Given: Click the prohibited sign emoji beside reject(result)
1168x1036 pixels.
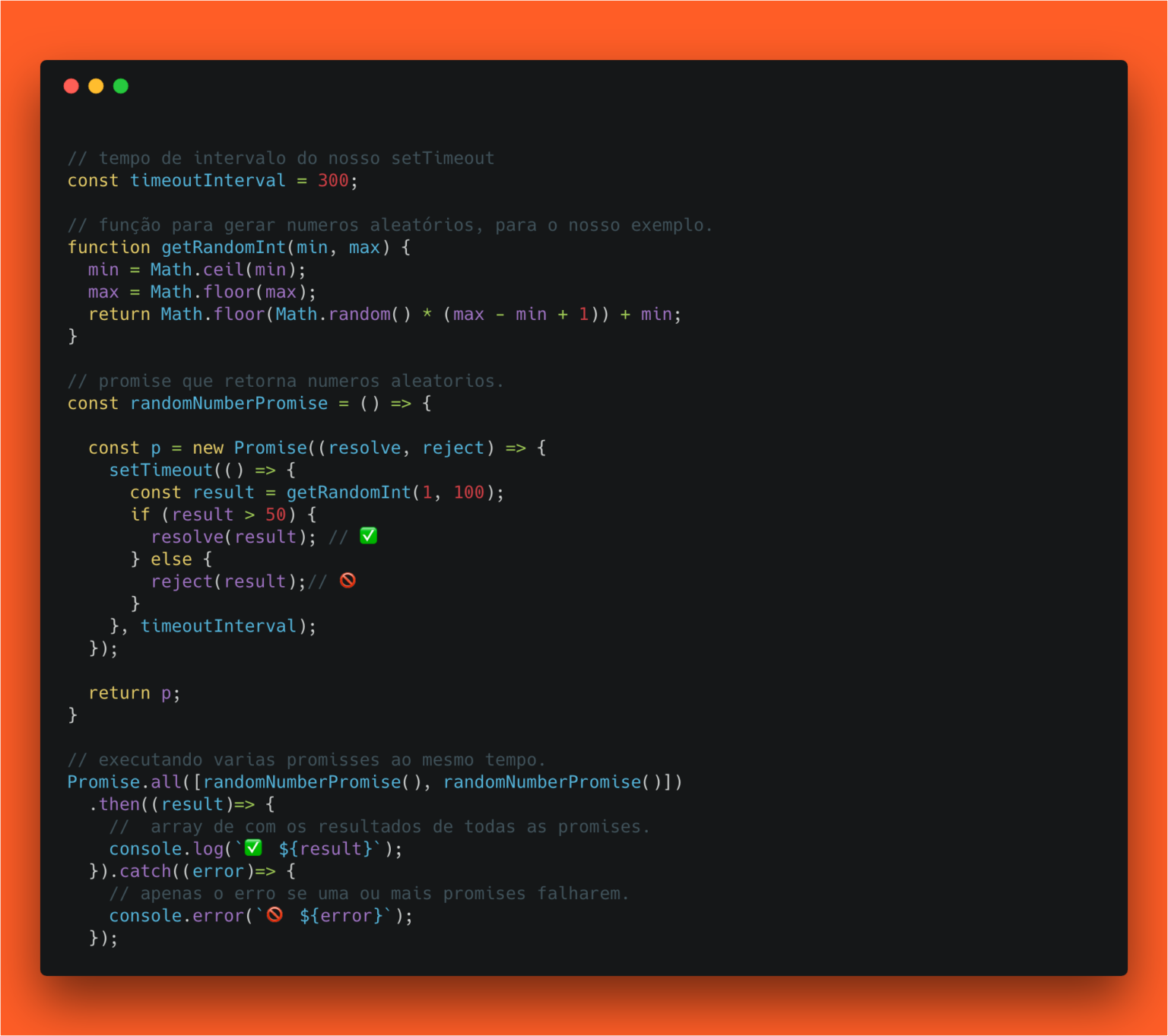Looking at the screenshot, I should [348, 580].
